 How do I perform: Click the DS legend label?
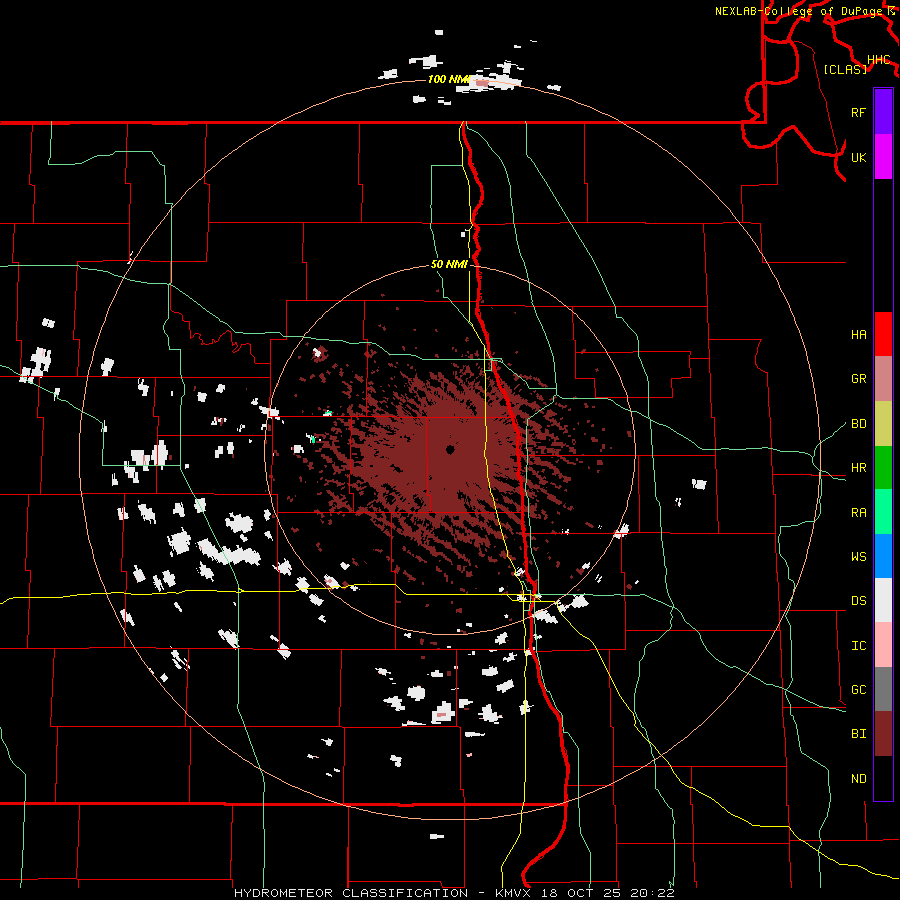858,601
